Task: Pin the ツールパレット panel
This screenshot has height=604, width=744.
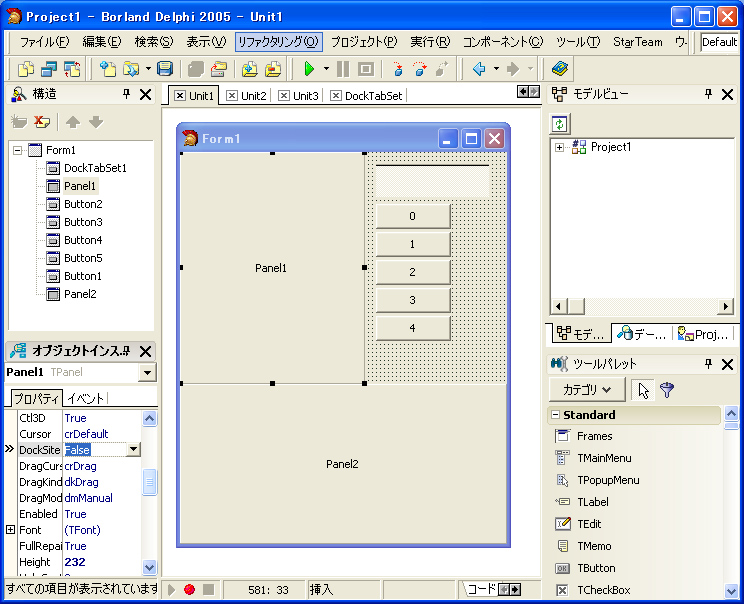Action: tap(708, 364)
